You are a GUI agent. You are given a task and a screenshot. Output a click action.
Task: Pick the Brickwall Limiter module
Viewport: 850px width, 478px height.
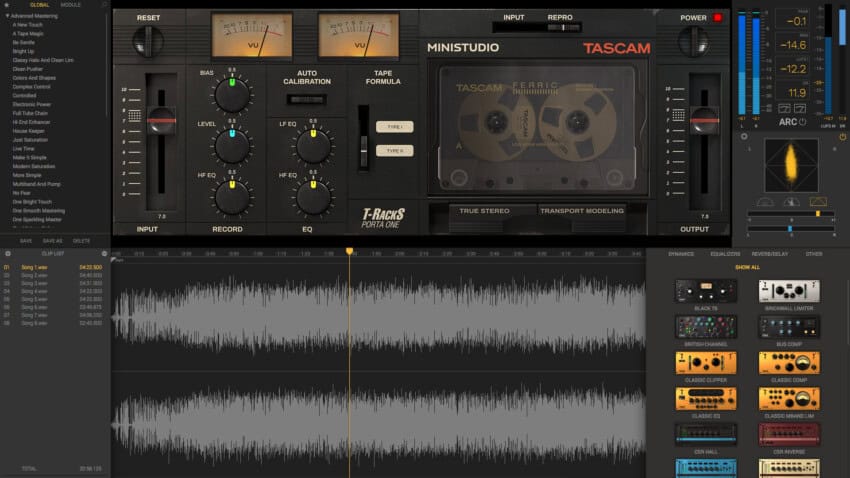pos(790,291)
